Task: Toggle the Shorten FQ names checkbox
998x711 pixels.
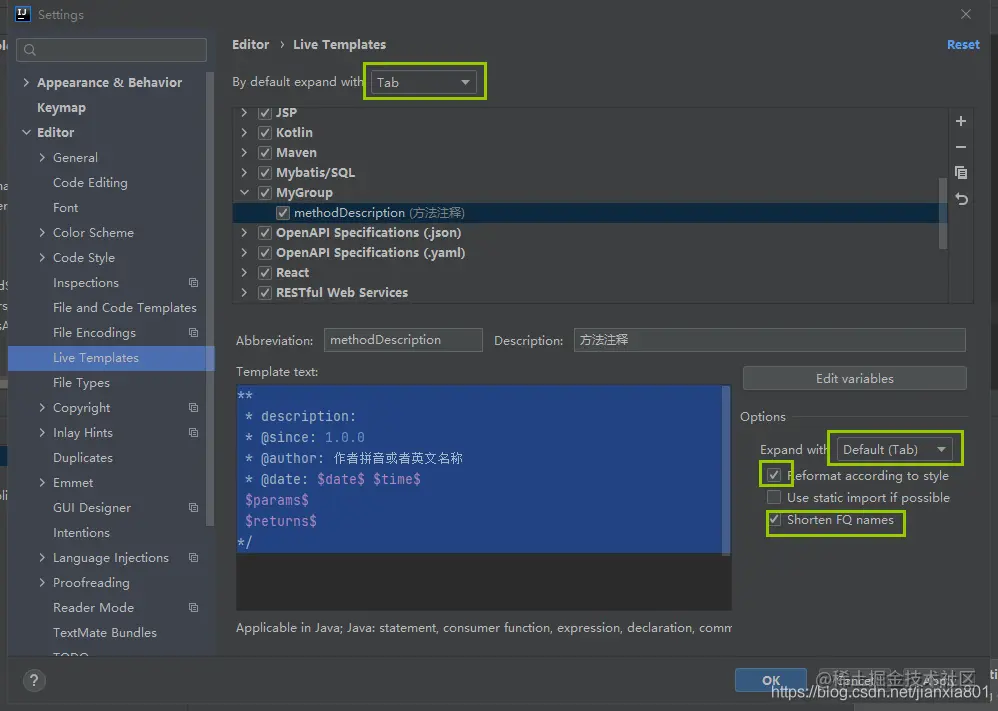Action: (774, 519)
